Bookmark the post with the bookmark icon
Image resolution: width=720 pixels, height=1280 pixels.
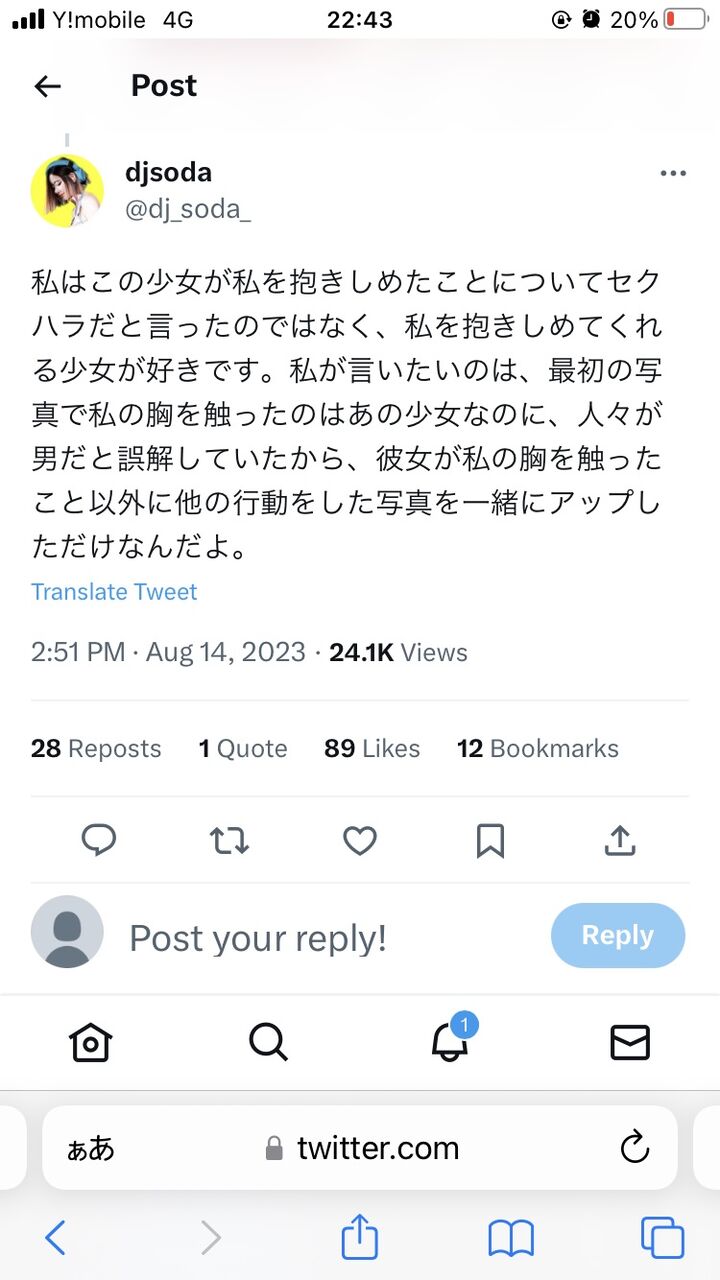[490, 841]
